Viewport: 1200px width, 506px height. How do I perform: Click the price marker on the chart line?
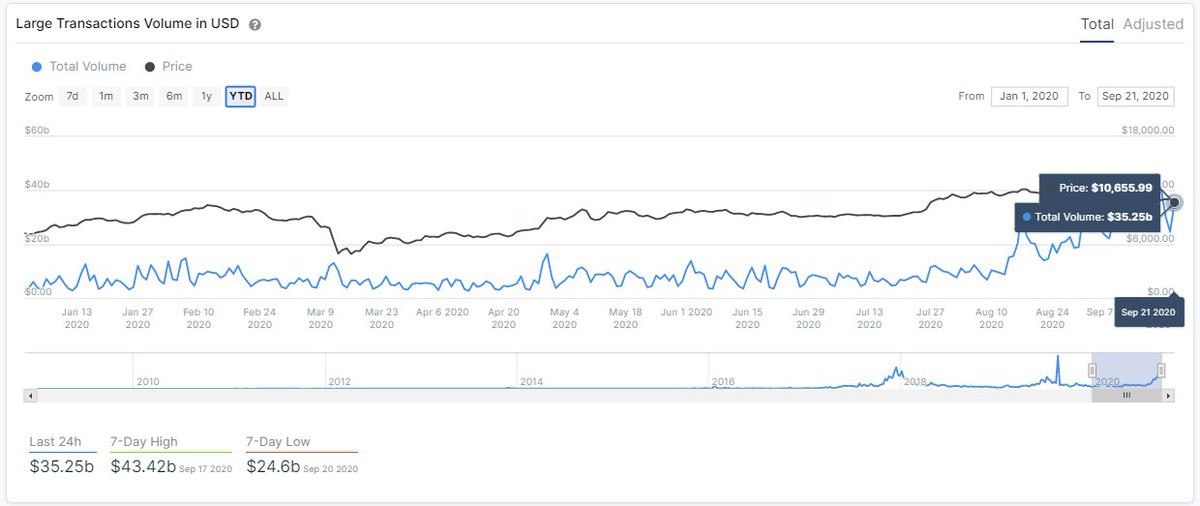coord(1175,203)
